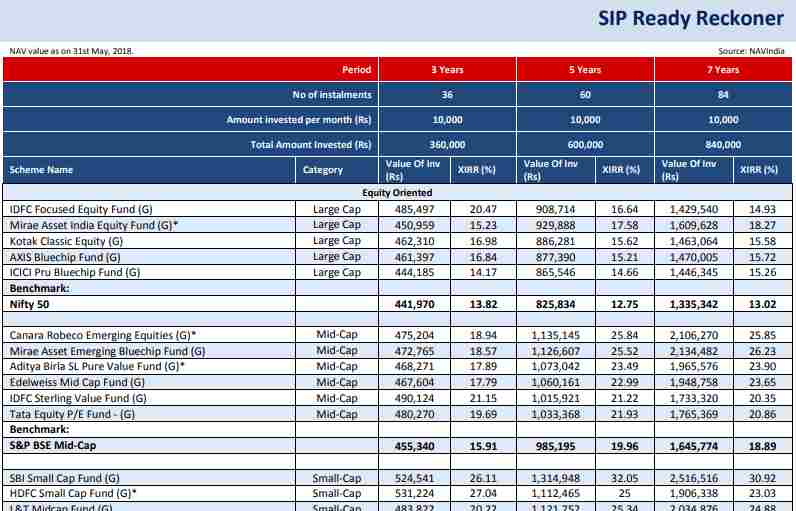Click the Category column header
The height and width of the screenshot is (511, 796).
coord(323,170)
